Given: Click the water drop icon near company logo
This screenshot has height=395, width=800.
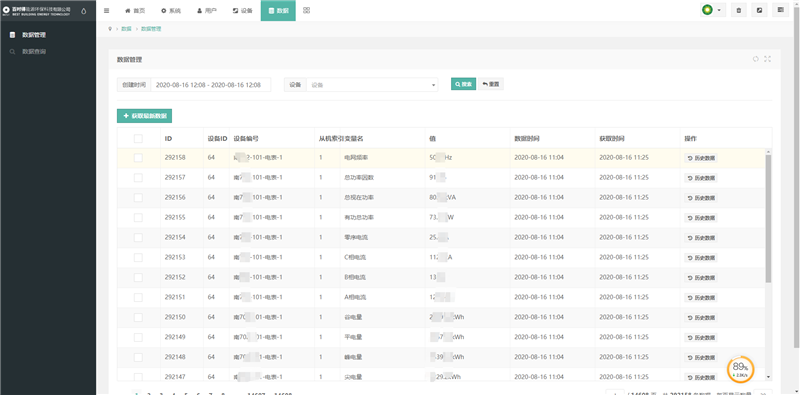Looking at the screenshot, I should pos(84,10).
